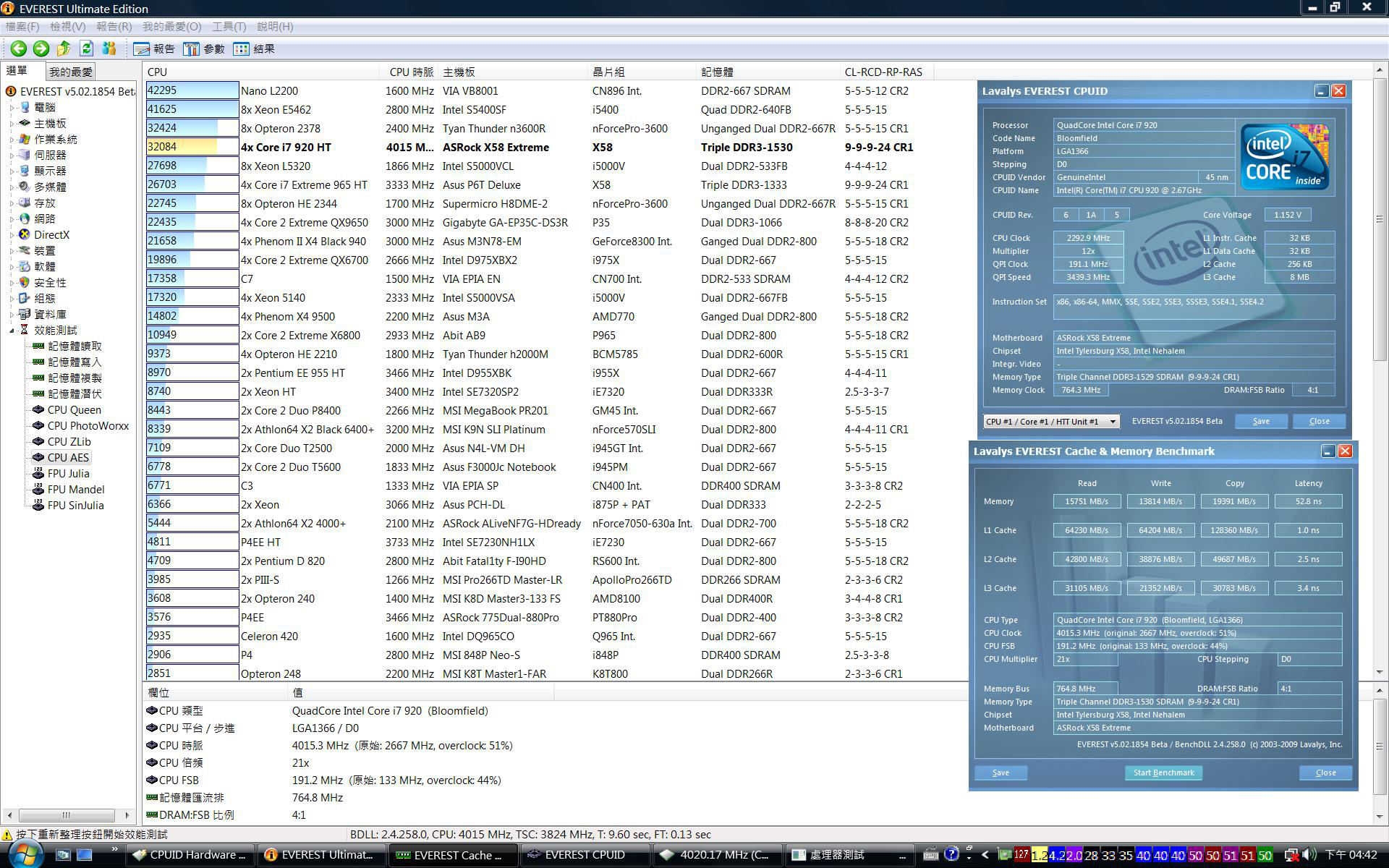Screen dimensions: 1389x868
Task: Select the 電腦 tree node
Action: (x=45, y=107)
